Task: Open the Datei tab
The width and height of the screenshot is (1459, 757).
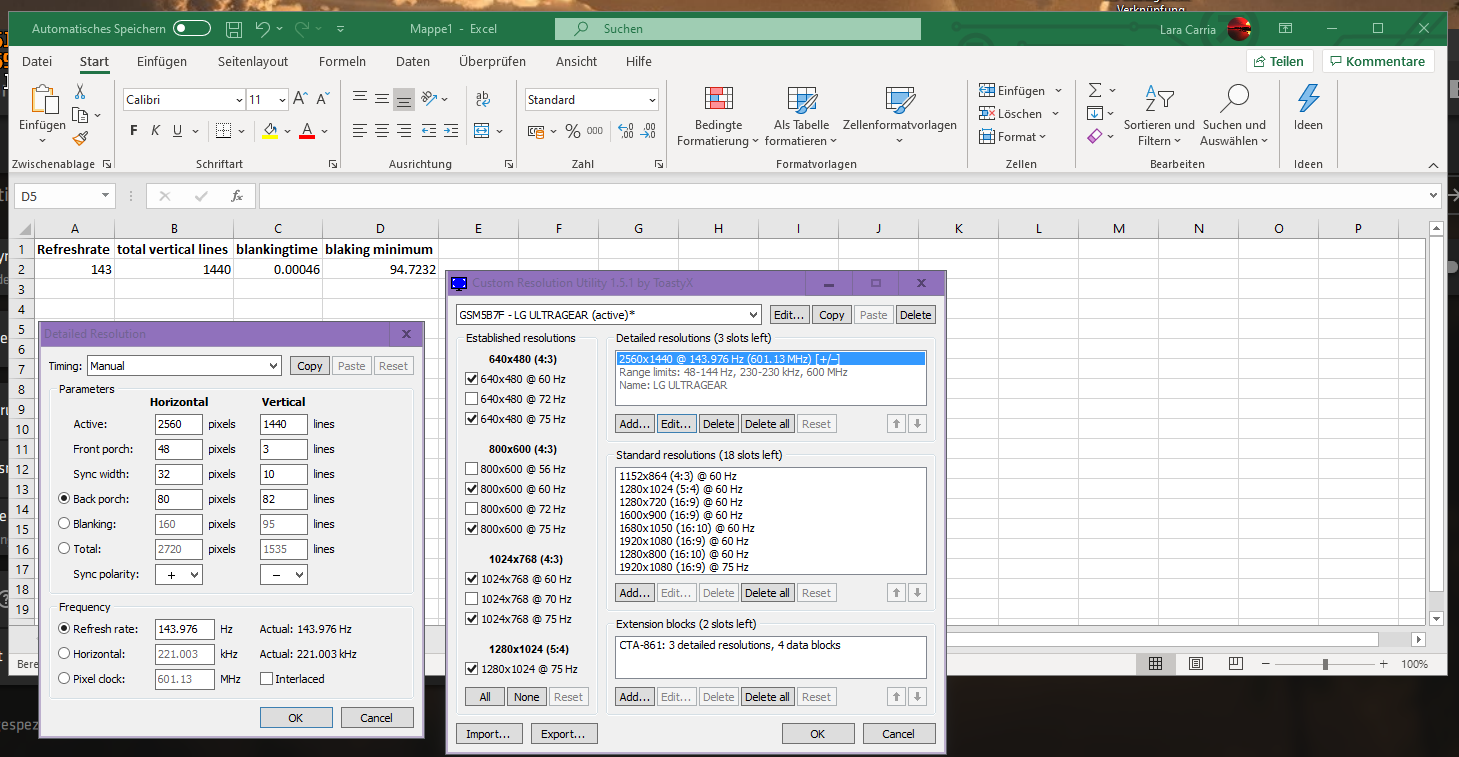Action: point(37,62)
